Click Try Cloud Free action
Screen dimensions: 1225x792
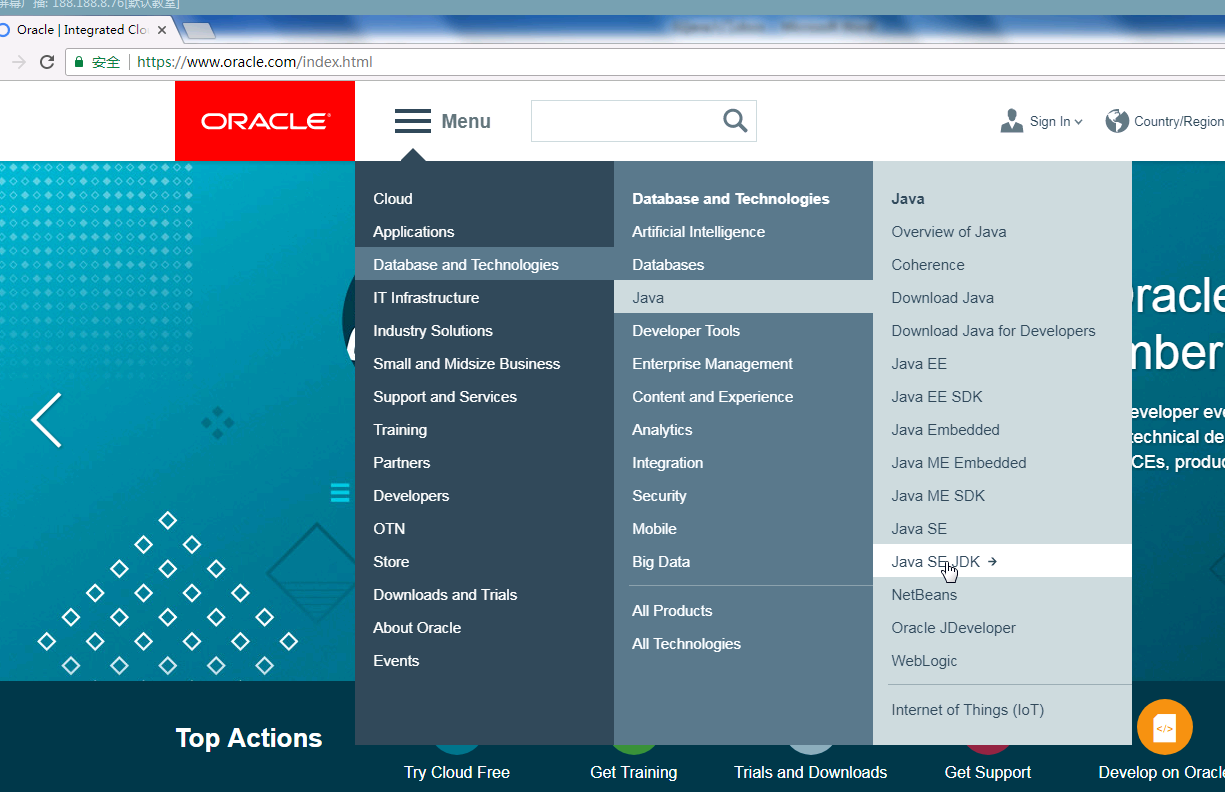(x=457, y=772)
